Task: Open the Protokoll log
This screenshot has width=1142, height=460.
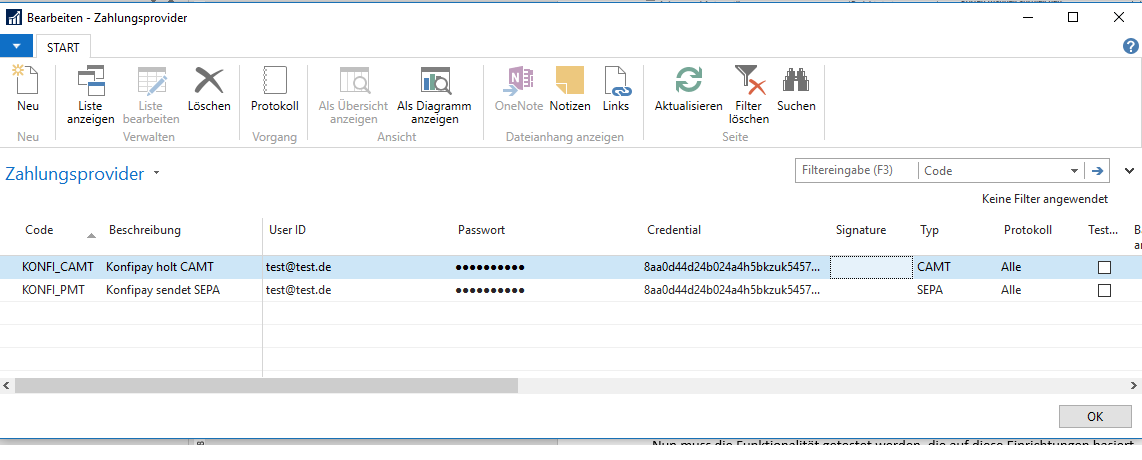Action: (x=275, y=90)
